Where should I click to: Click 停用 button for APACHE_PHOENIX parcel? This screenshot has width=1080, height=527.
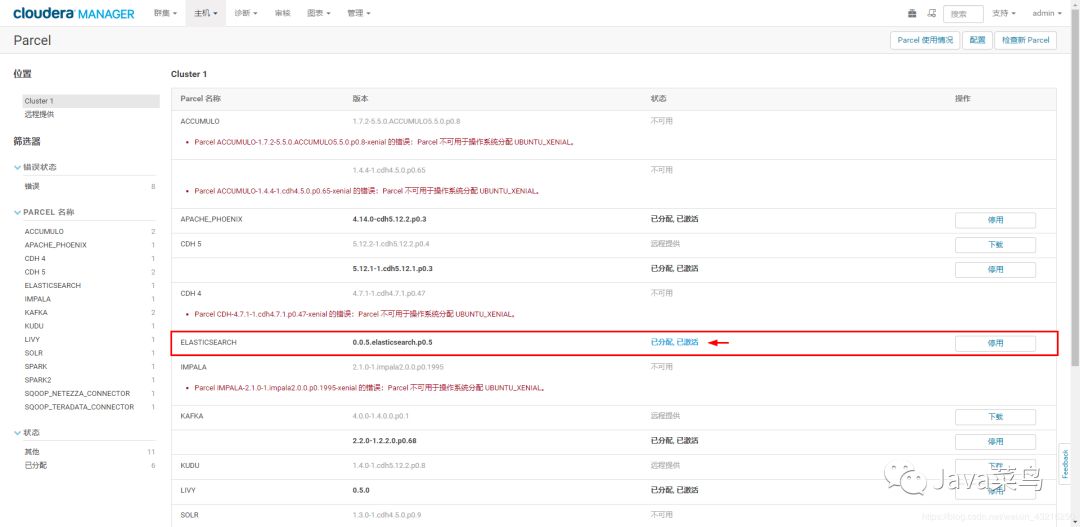[x=995, y=220]
